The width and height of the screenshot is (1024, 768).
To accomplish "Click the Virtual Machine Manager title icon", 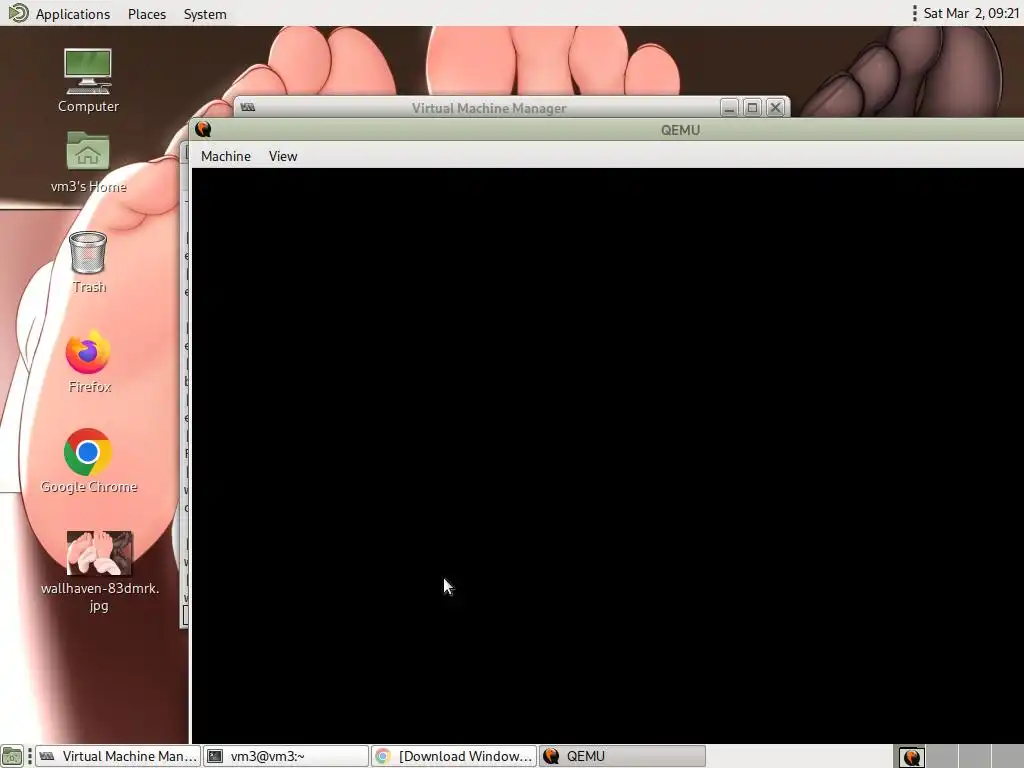I will [248, 108].
